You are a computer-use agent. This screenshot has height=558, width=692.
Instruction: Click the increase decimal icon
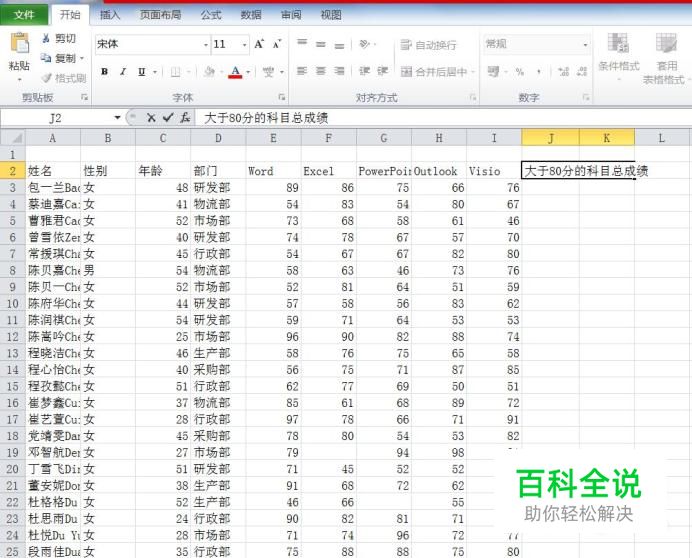tap(564, 72)
